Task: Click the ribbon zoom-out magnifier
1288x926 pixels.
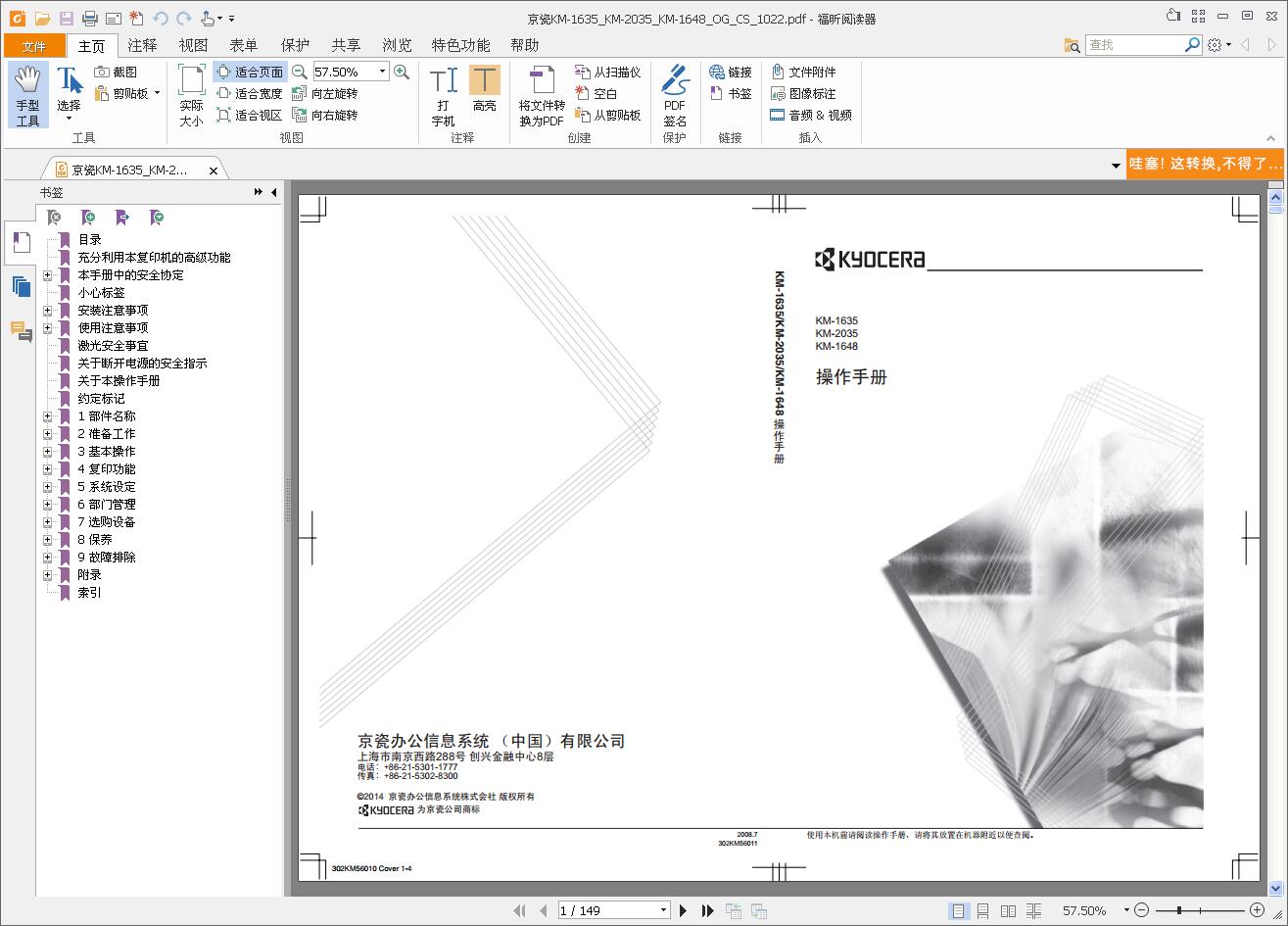Action: pyautogui.click(x=300, y=72)
